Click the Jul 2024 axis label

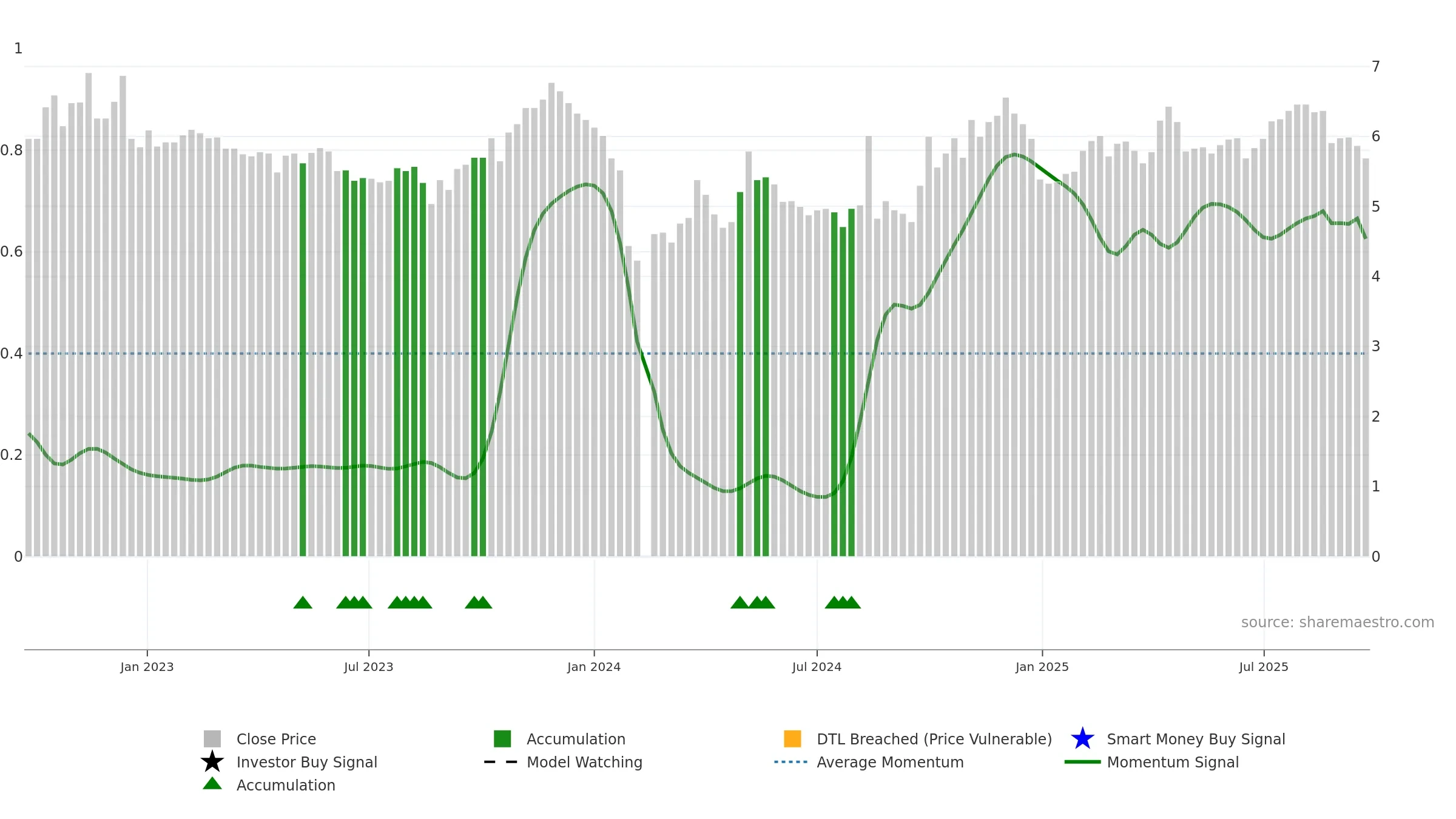click(817, 667)
